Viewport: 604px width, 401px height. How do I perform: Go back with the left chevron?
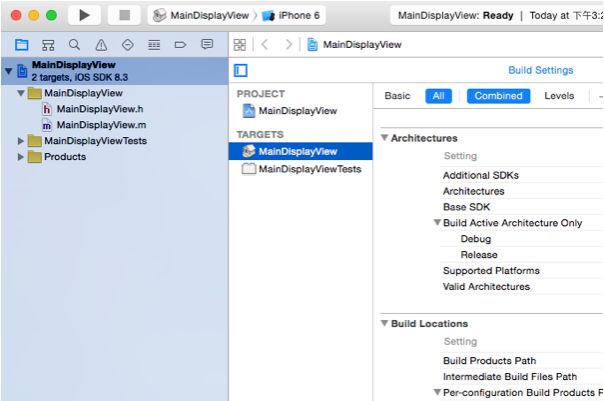265,45
